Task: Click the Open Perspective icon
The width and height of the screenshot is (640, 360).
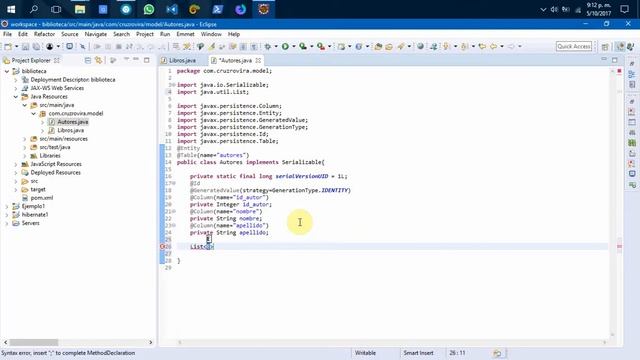Action: pyautogui.click(x=605, y=47)
